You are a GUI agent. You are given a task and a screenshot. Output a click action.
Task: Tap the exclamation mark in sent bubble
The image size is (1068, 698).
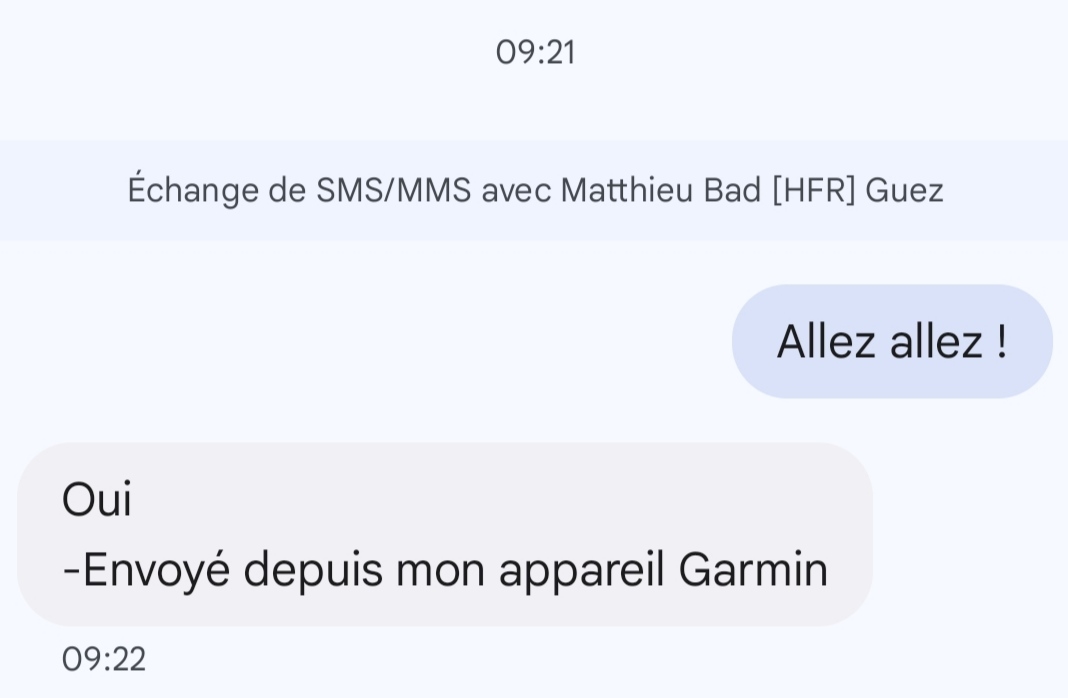[x=1001, y=342]
